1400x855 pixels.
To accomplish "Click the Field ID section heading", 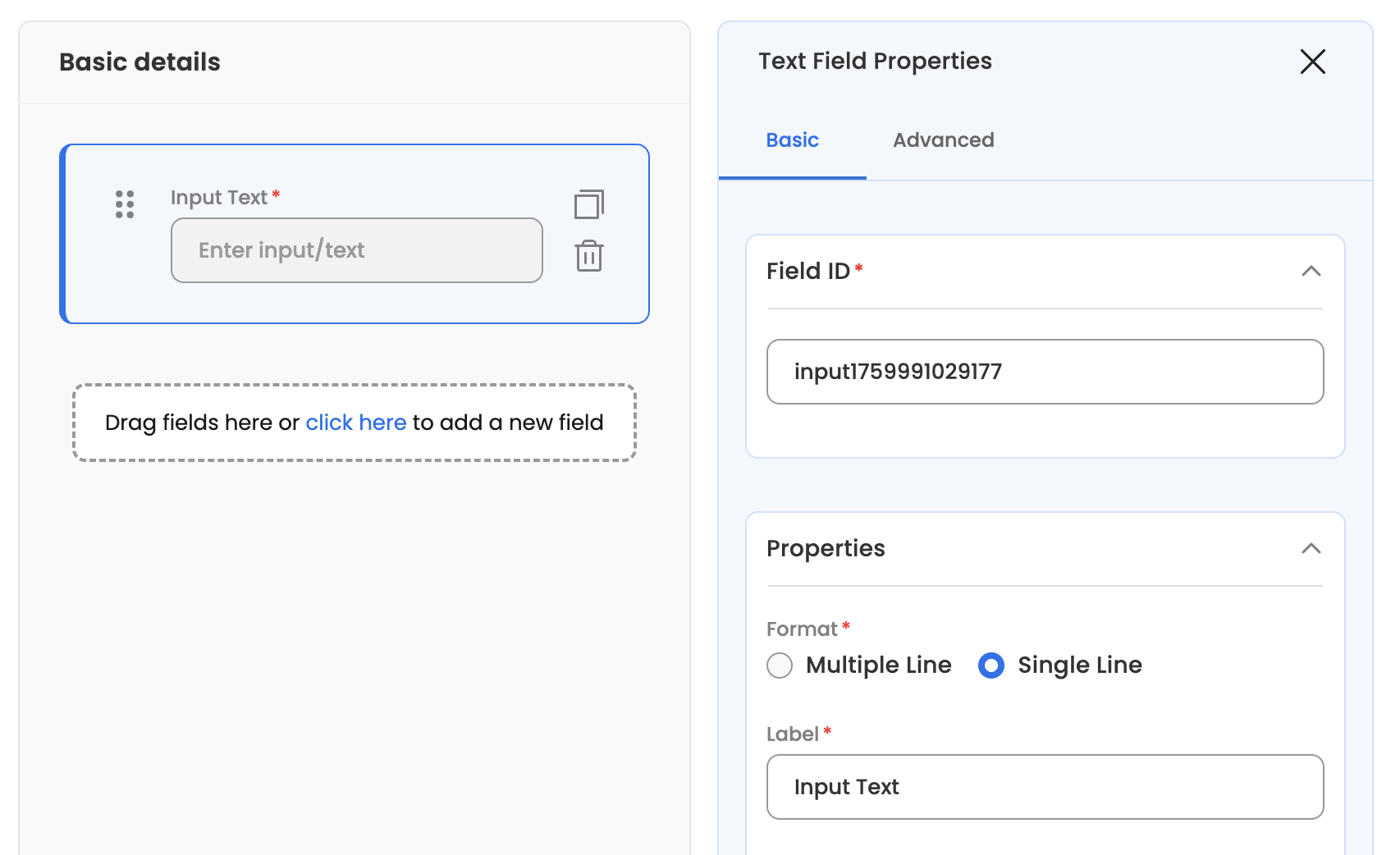I will (808, 271).
